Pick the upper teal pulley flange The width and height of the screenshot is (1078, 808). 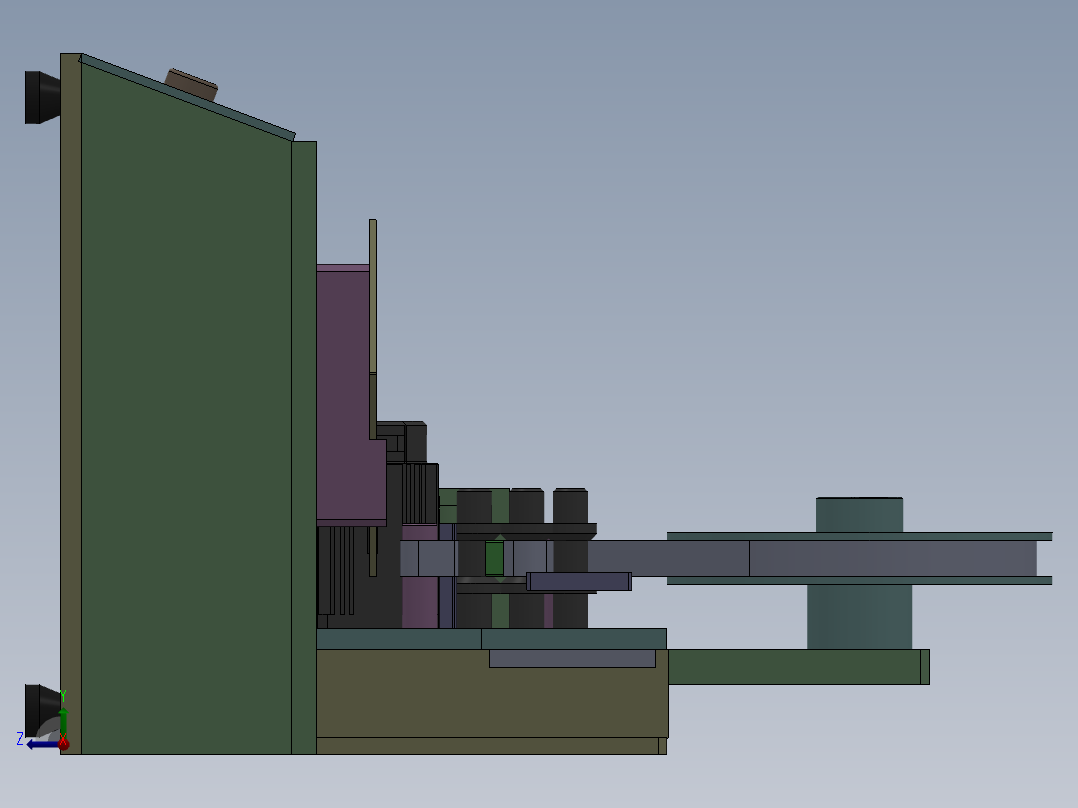coord(859,536)
